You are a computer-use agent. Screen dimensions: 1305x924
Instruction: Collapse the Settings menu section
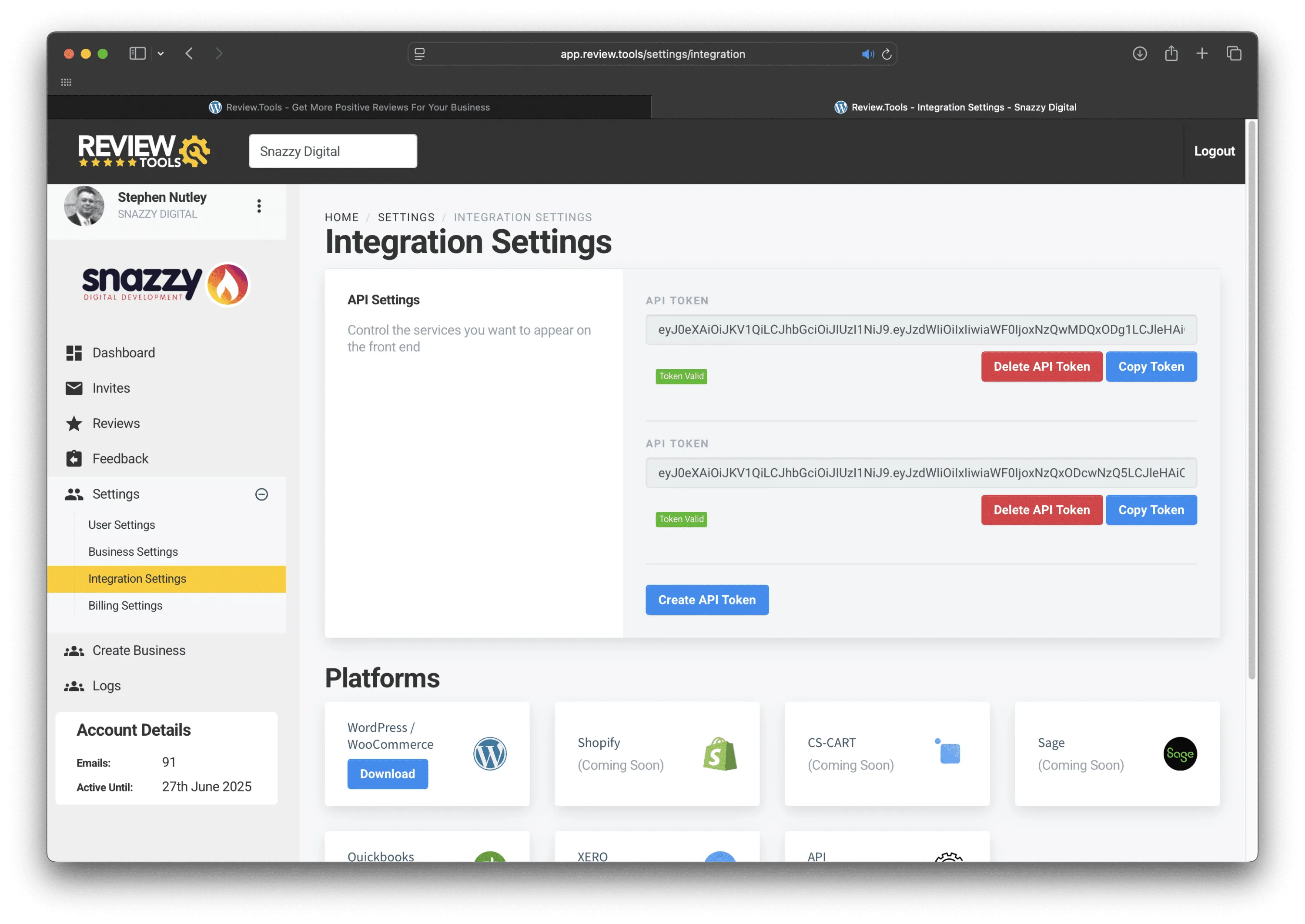[261, 494]
